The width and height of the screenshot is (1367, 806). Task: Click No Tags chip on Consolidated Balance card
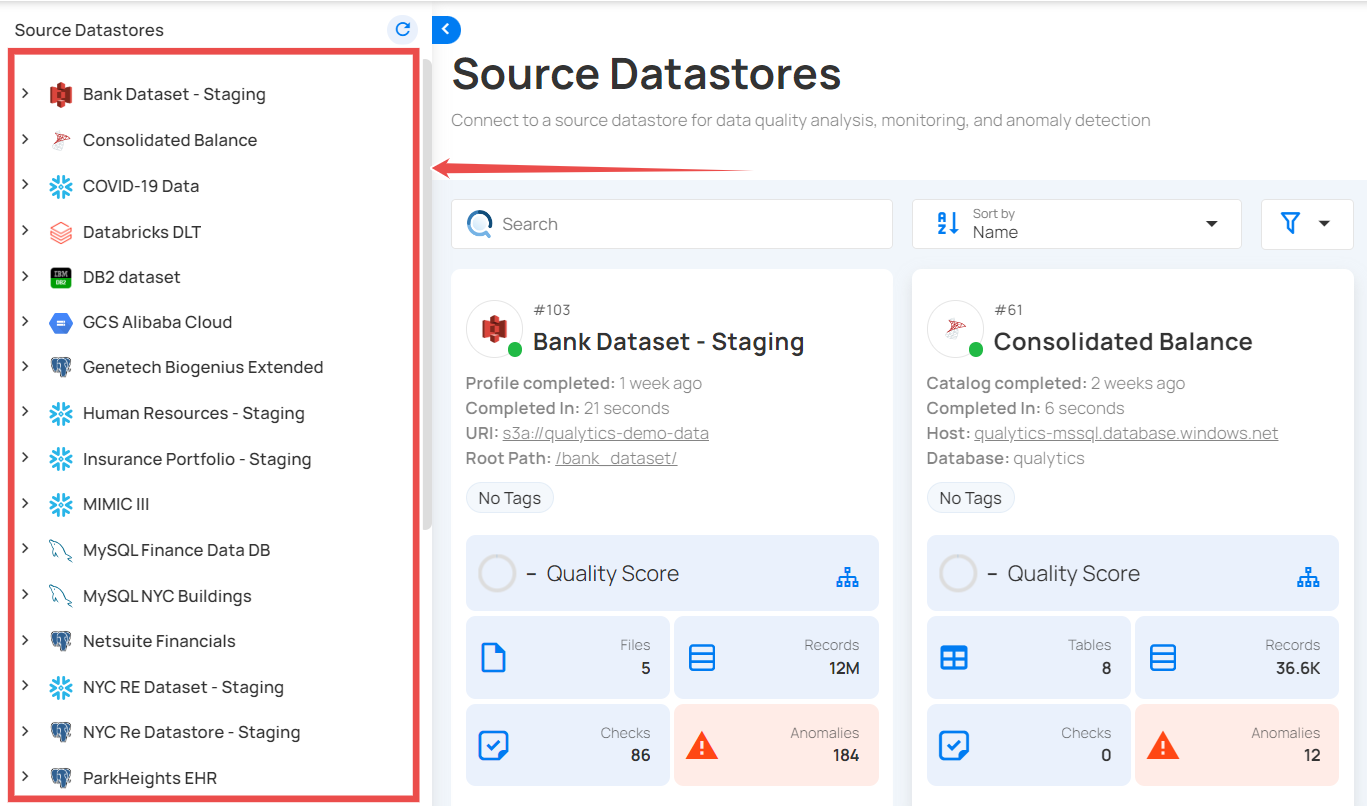971,498
